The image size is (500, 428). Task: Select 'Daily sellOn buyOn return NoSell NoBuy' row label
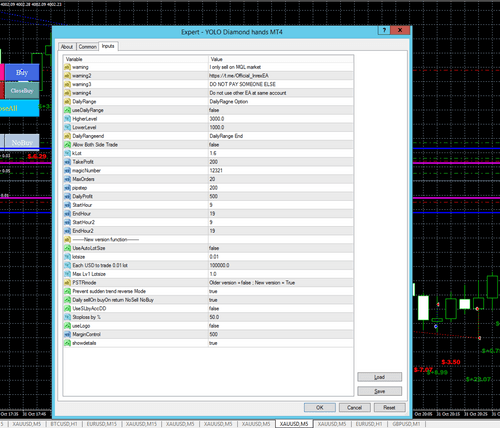(x=113, y=300)
